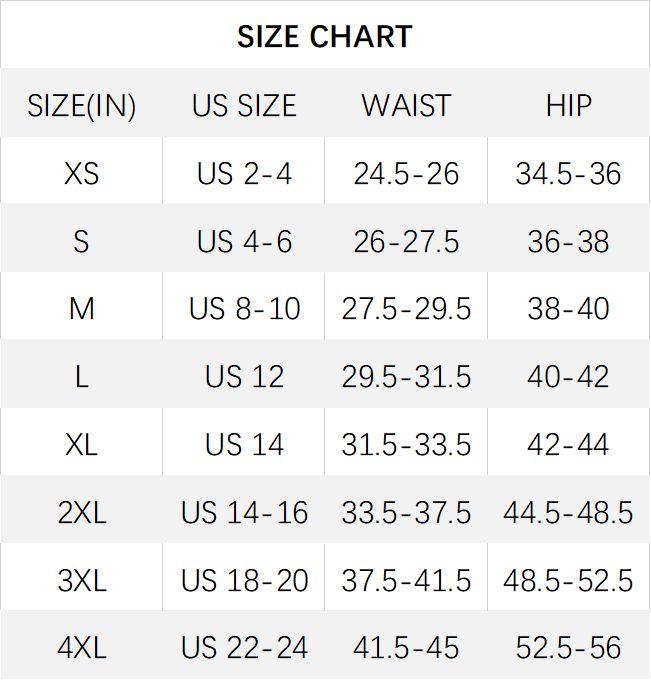
Task: Click the HIP column header
Action: coord(568,106)
